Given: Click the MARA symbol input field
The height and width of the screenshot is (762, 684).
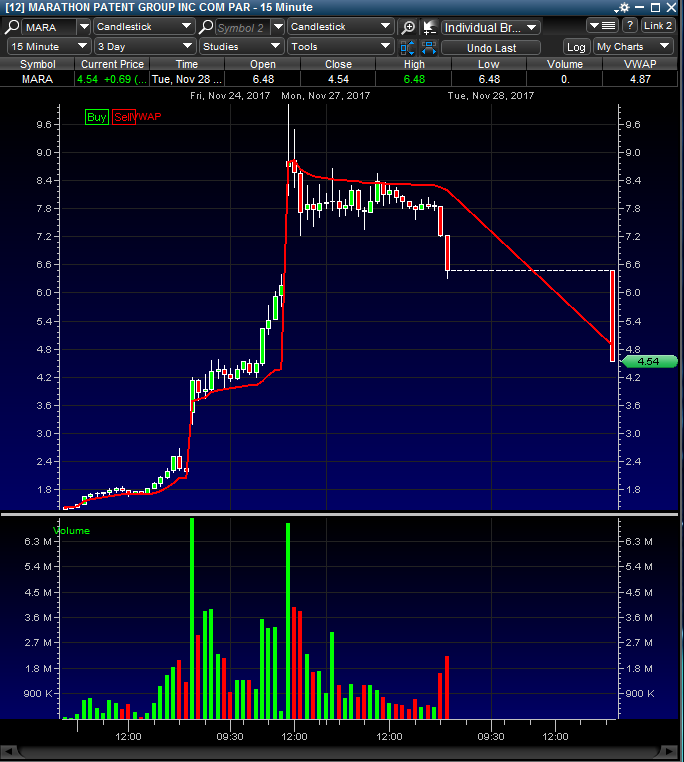Looking at the screenshot, I should point(49,27).
